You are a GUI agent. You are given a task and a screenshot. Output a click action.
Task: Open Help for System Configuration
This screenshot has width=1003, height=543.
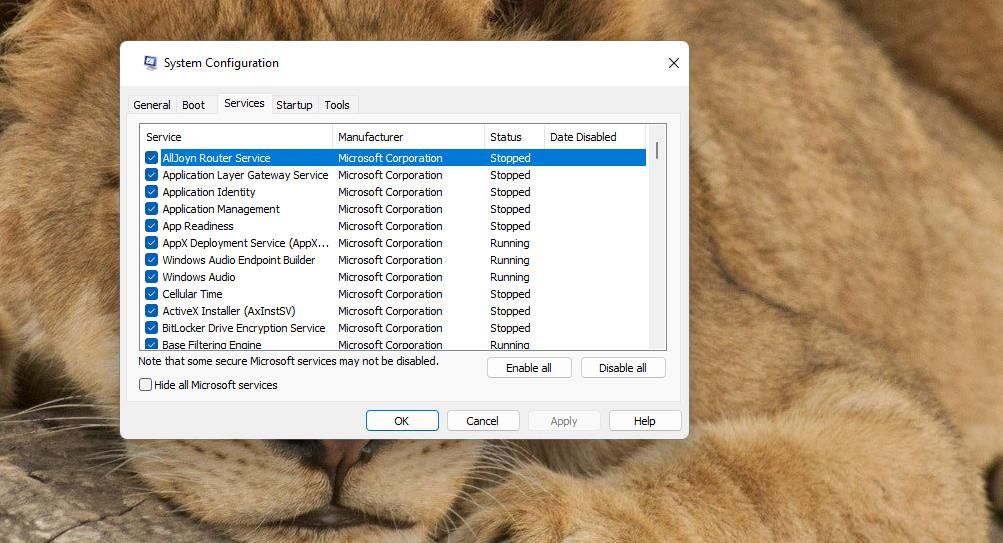click(x=644, y=421)
